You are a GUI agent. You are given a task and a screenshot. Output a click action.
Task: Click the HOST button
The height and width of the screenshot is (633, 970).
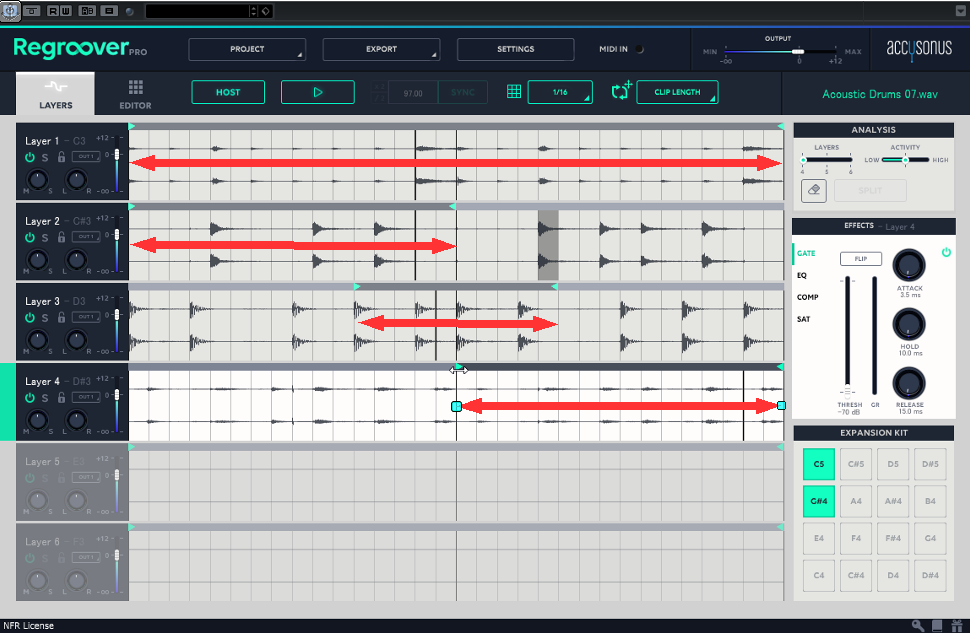click(228, 92)
